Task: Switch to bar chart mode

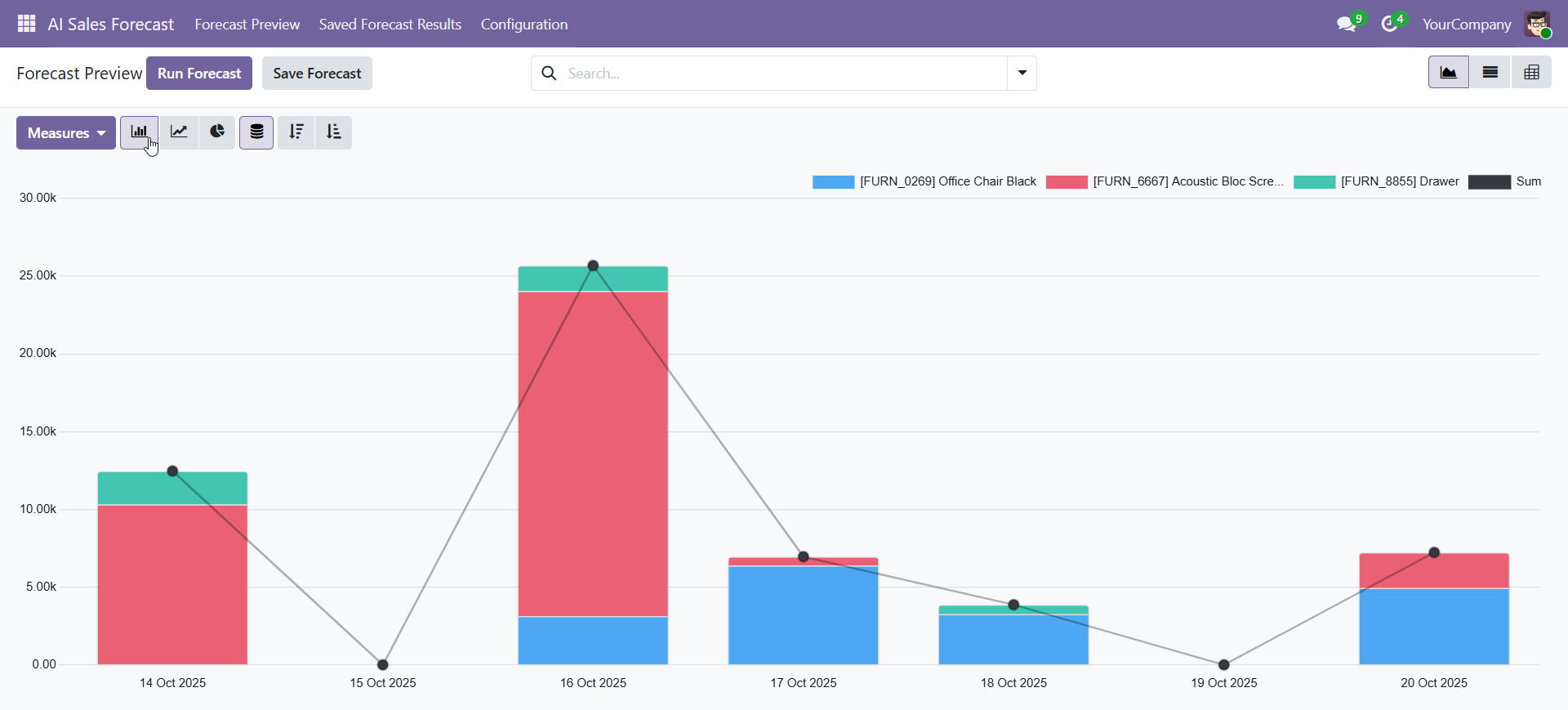Action: point(139,132)
